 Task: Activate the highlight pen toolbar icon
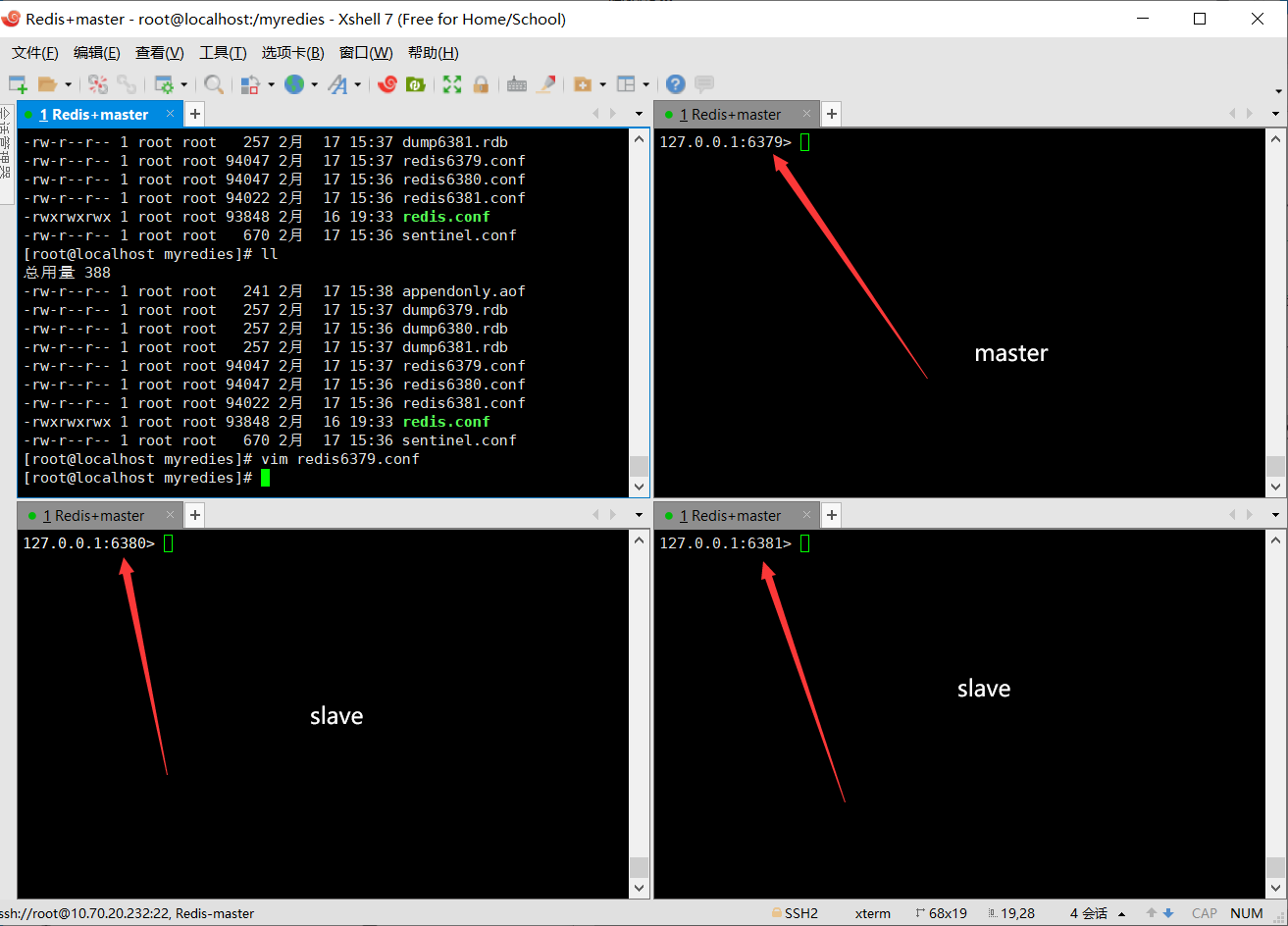pyautogui.click(x=546, y=84)
